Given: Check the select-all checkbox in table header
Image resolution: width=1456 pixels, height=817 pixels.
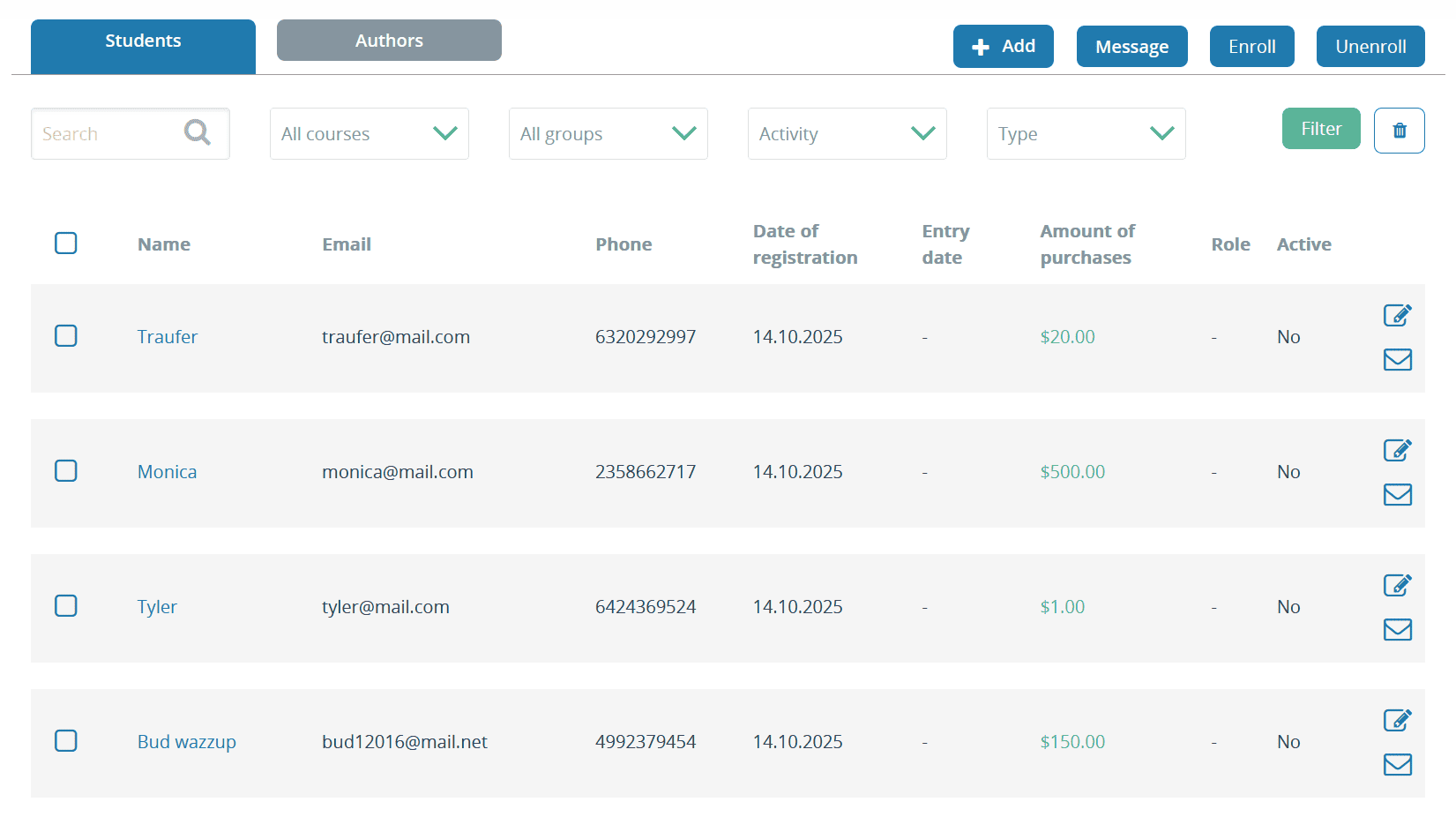Looking at the screenshot, I should click(65, 243).
